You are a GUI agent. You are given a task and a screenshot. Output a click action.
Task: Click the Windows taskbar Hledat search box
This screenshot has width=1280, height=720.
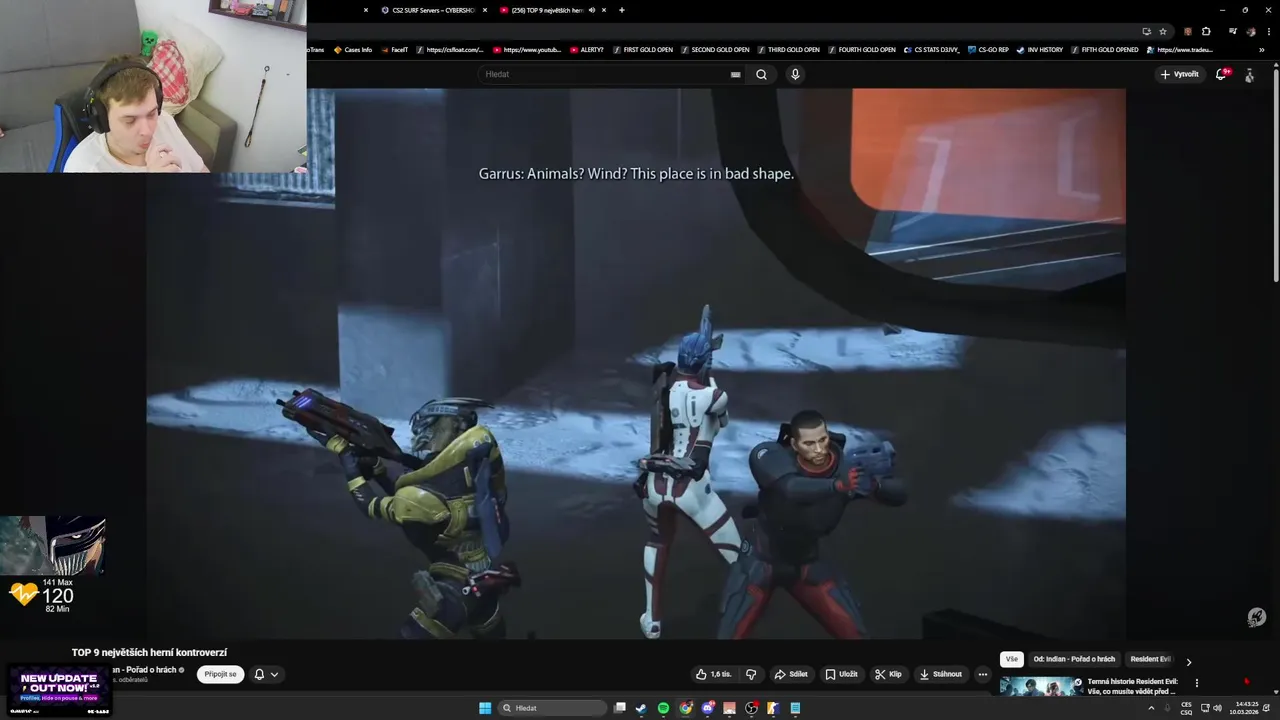pos(553,708)
